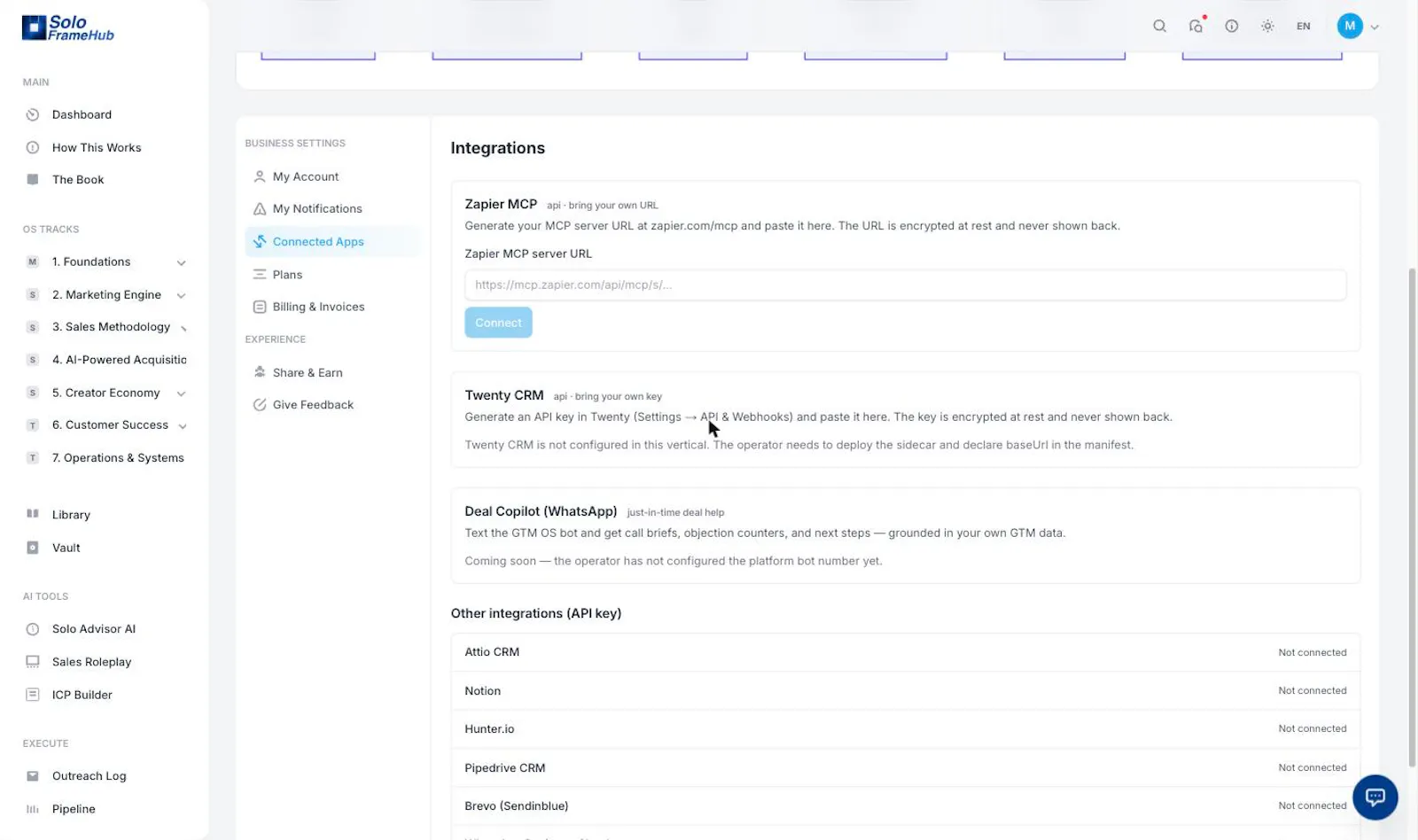Expand 6. Customer Success track
Viewport: 1418px width, 840px height.
point(182,426)
